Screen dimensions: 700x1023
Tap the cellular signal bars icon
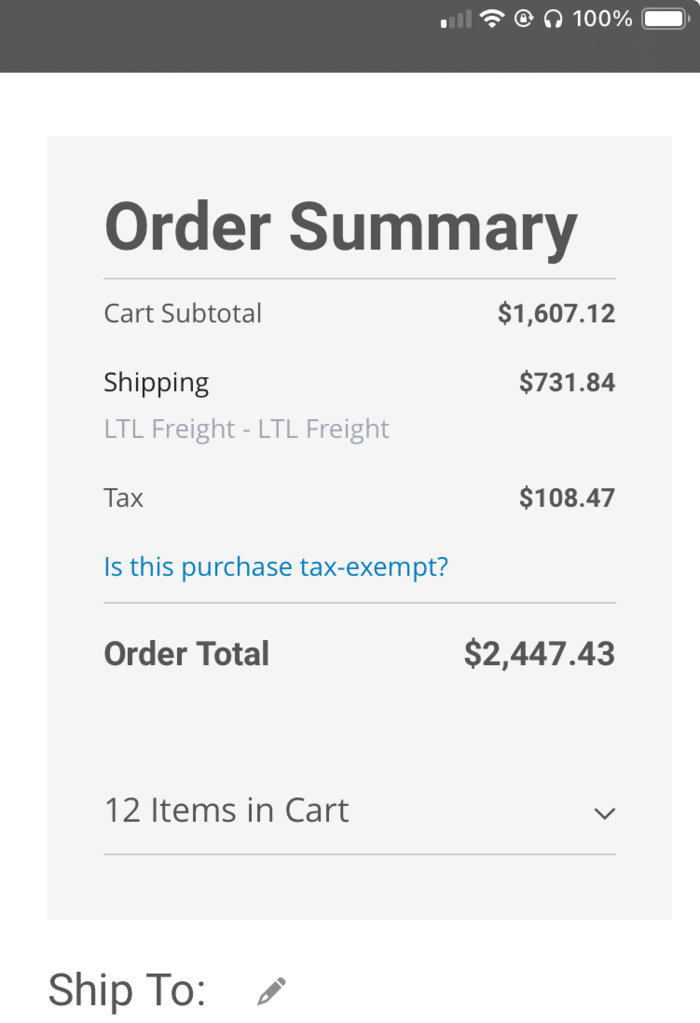tap(456, 20)
